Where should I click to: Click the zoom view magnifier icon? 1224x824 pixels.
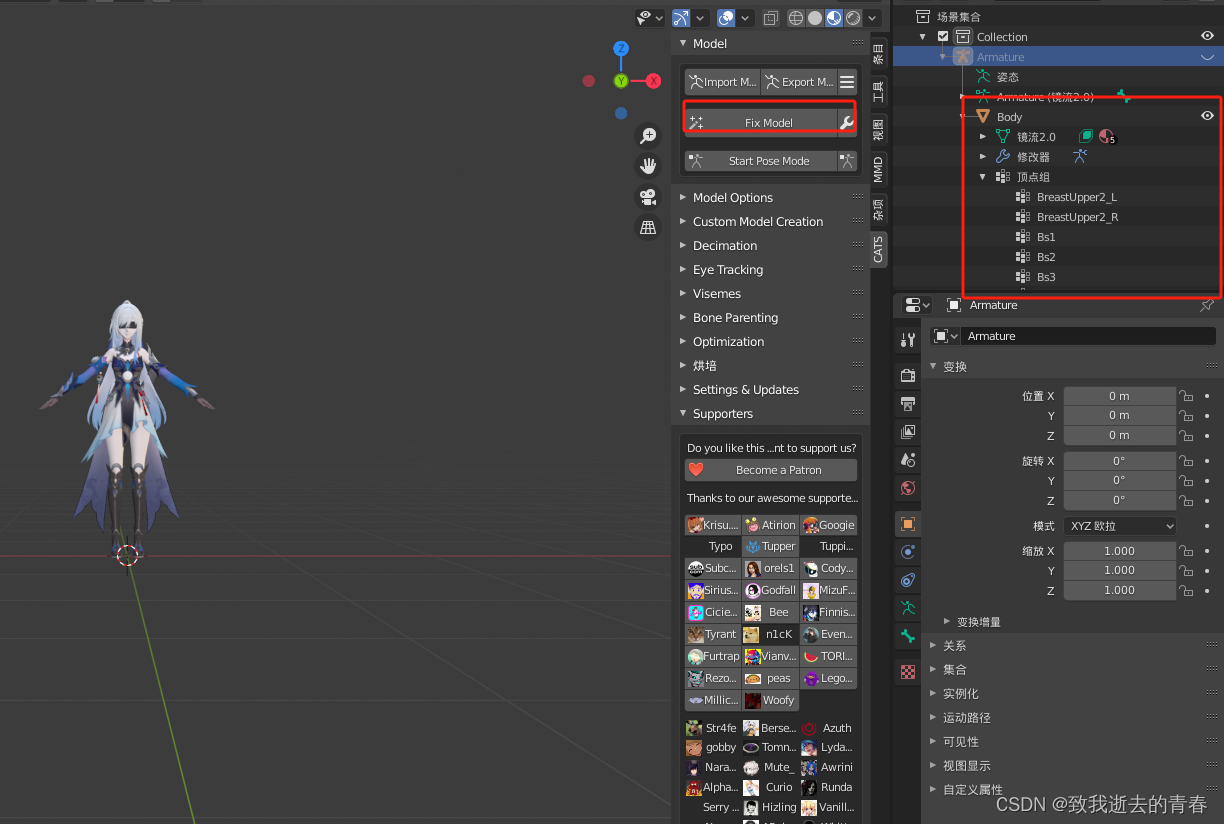(648, 135)
